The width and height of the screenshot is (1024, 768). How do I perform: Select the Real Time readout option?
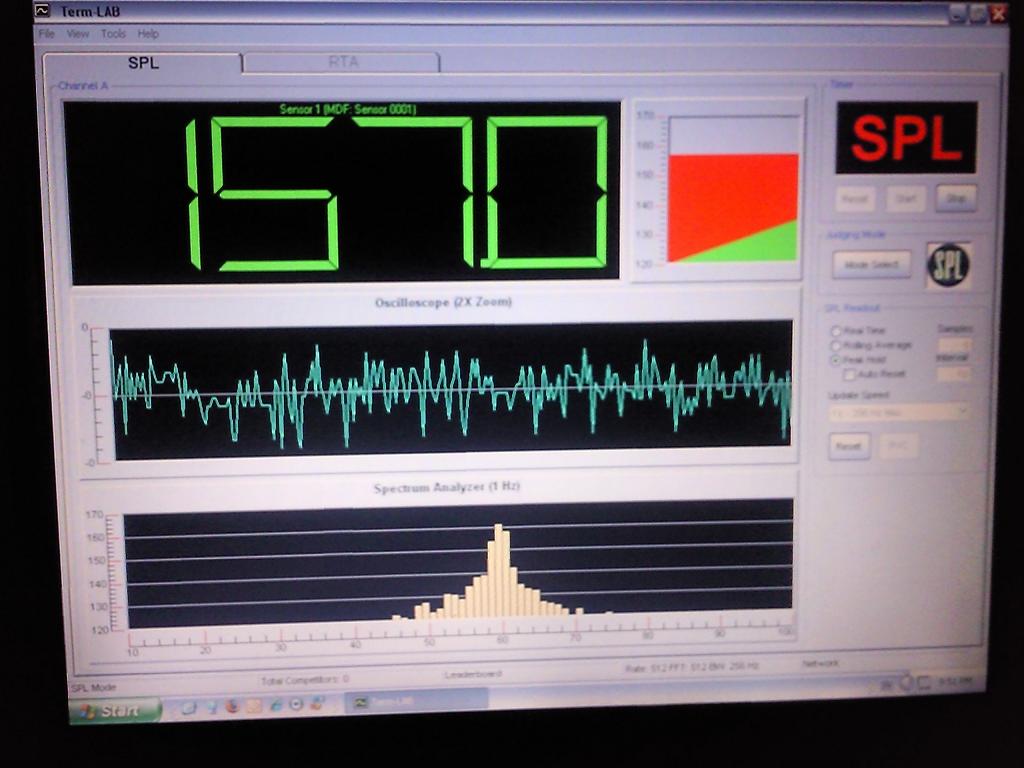836,331
